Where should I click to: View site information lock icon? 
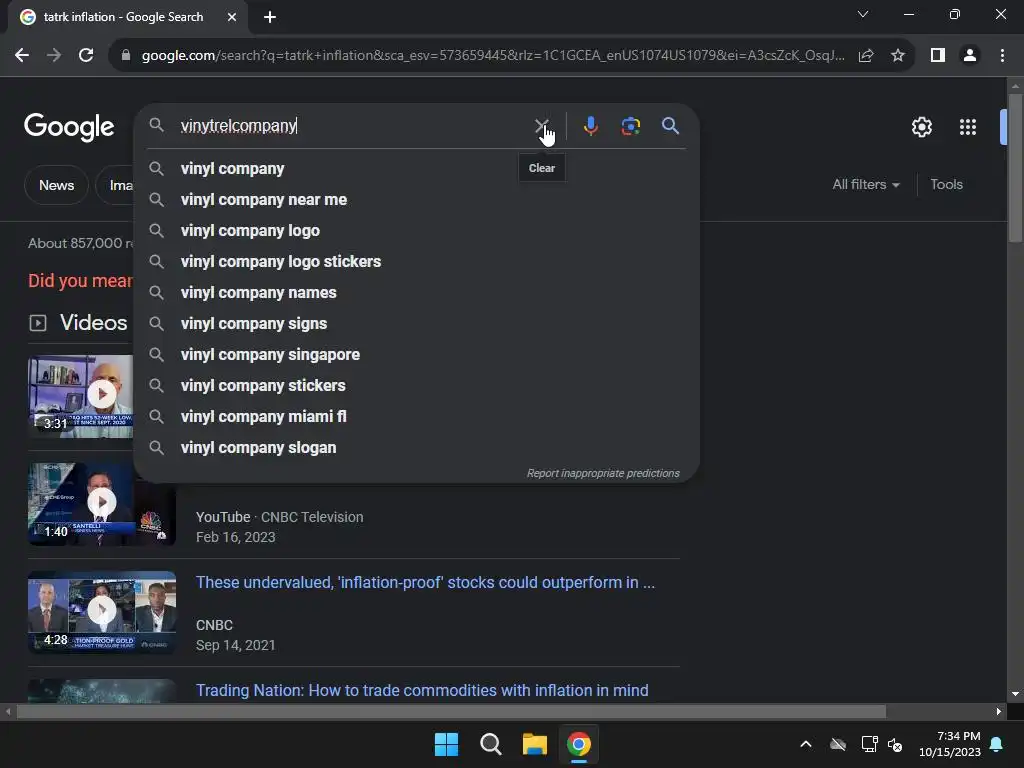(126, 56)
